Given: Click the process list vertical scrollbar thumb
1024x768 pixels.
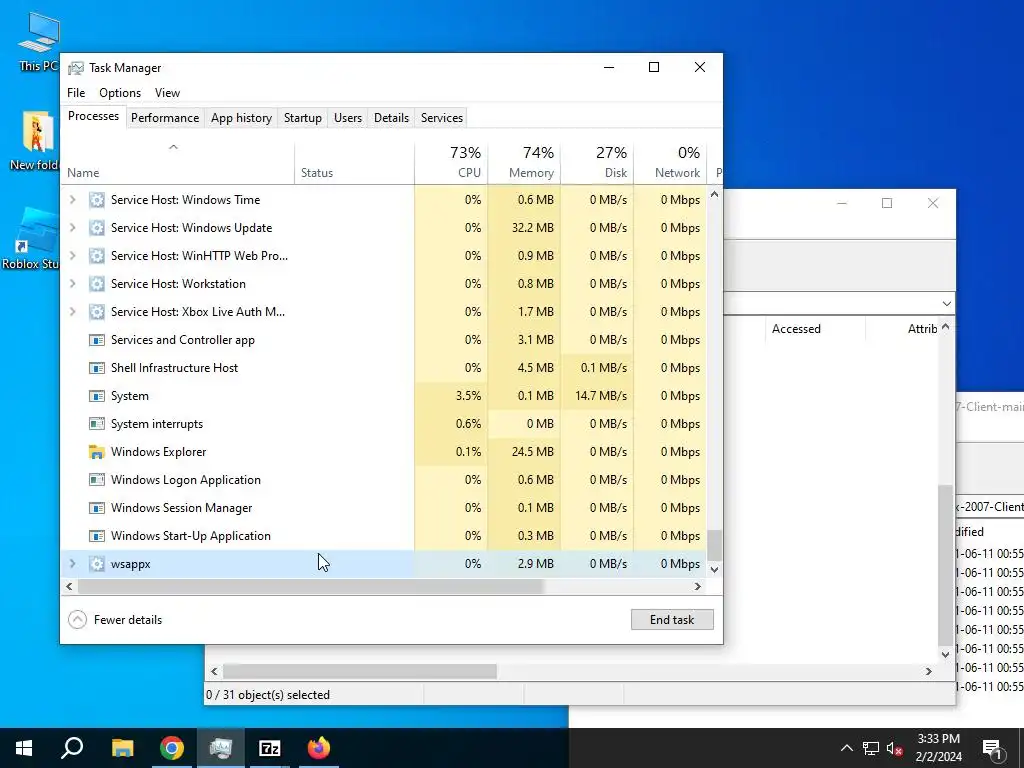Looking at the screenshot, I should (x=714, y=545).
